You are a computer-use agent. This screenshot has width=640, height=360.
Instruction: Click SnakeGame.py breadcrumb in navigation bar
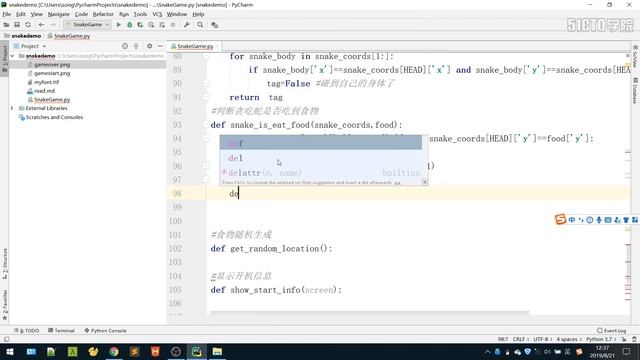(72, 36)
